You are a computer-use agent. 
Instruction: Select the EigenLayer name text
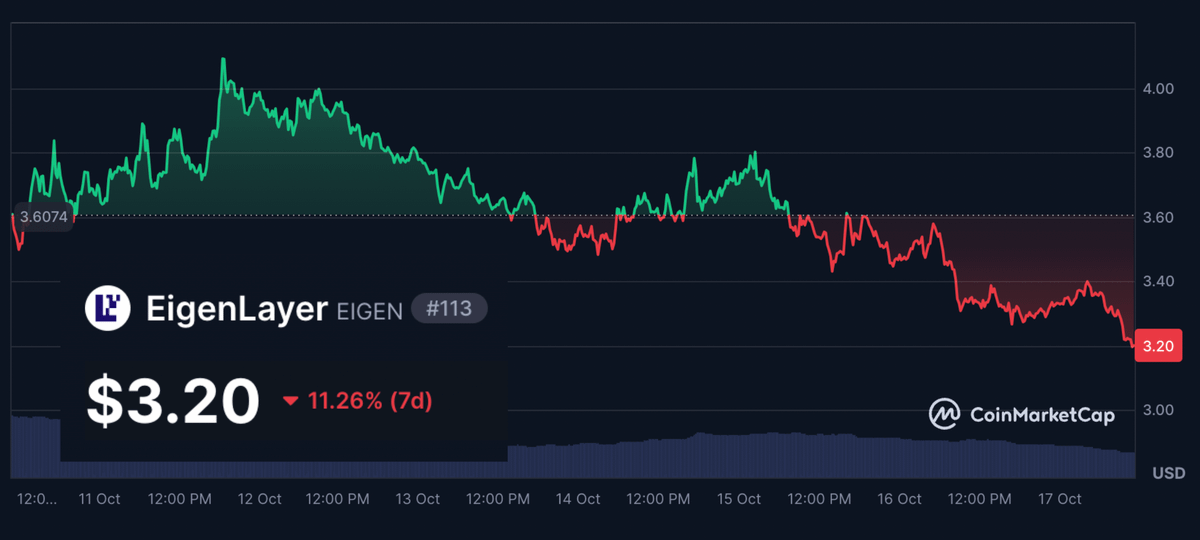(x=237, y=309)
